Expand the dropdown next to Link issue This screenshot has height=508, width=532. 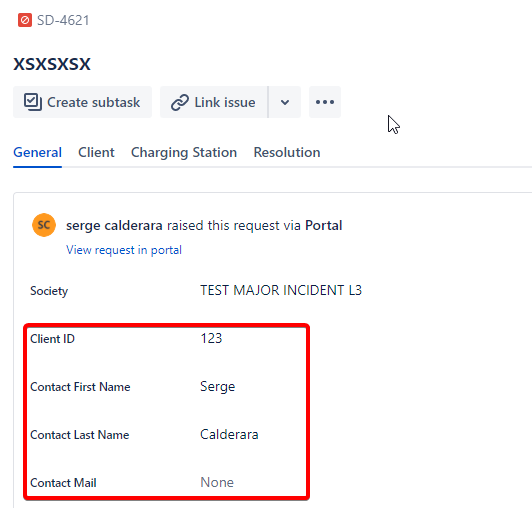(x=285, y=102)
